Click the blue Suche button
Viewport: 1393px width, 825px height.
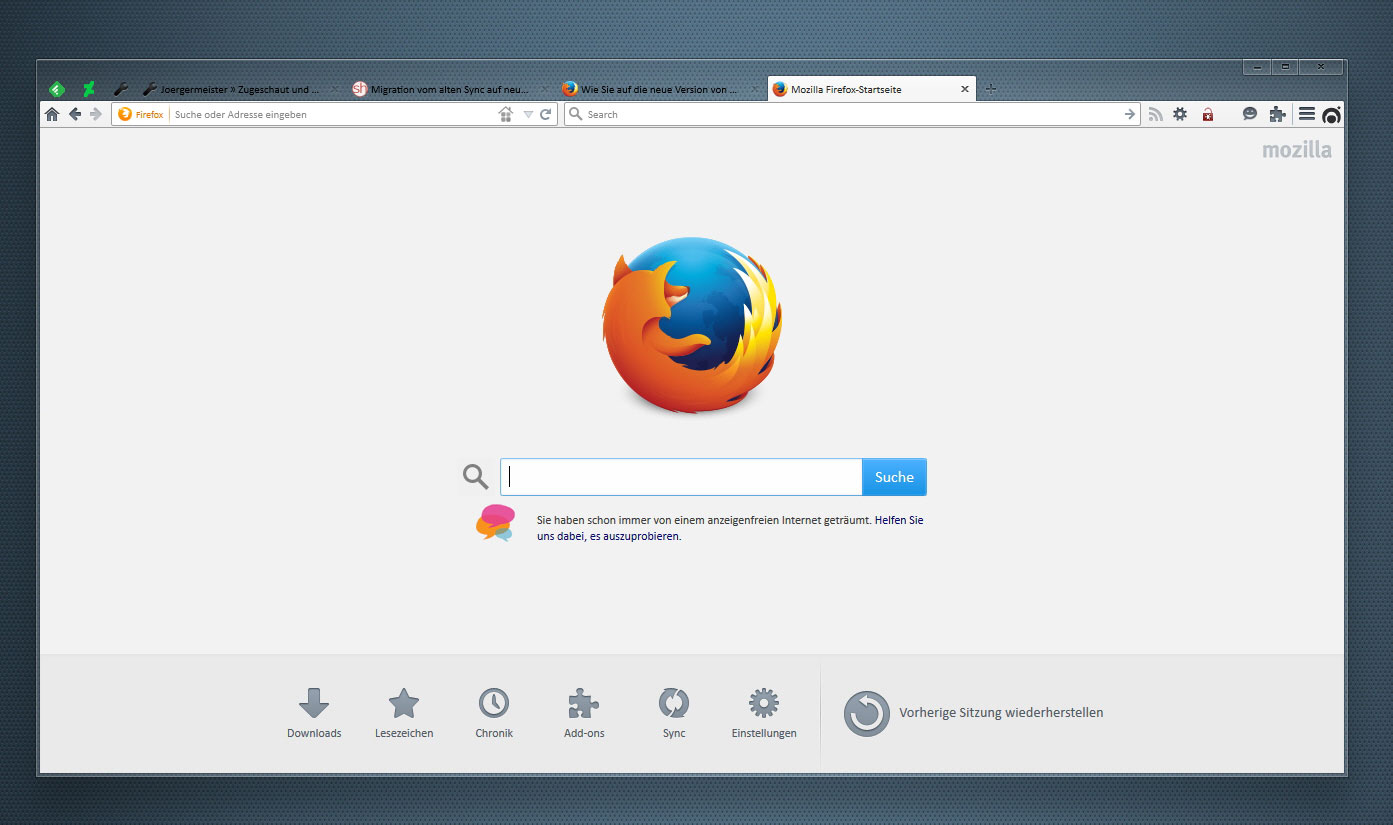(894, 477)
